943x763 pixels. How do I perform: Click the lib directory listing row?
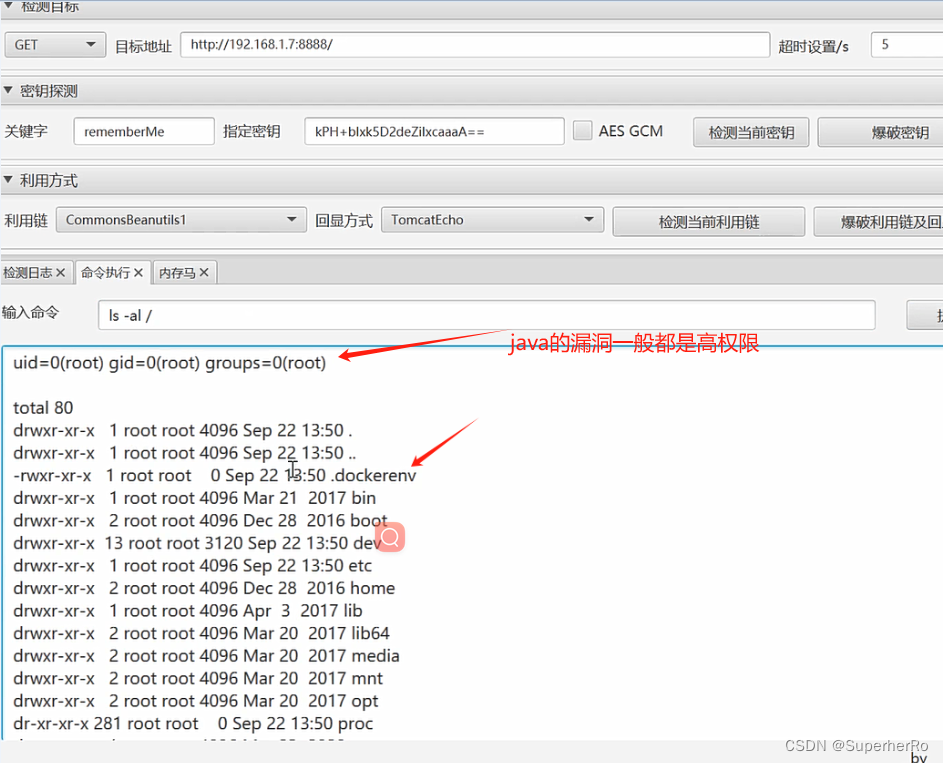click(188, 610)
